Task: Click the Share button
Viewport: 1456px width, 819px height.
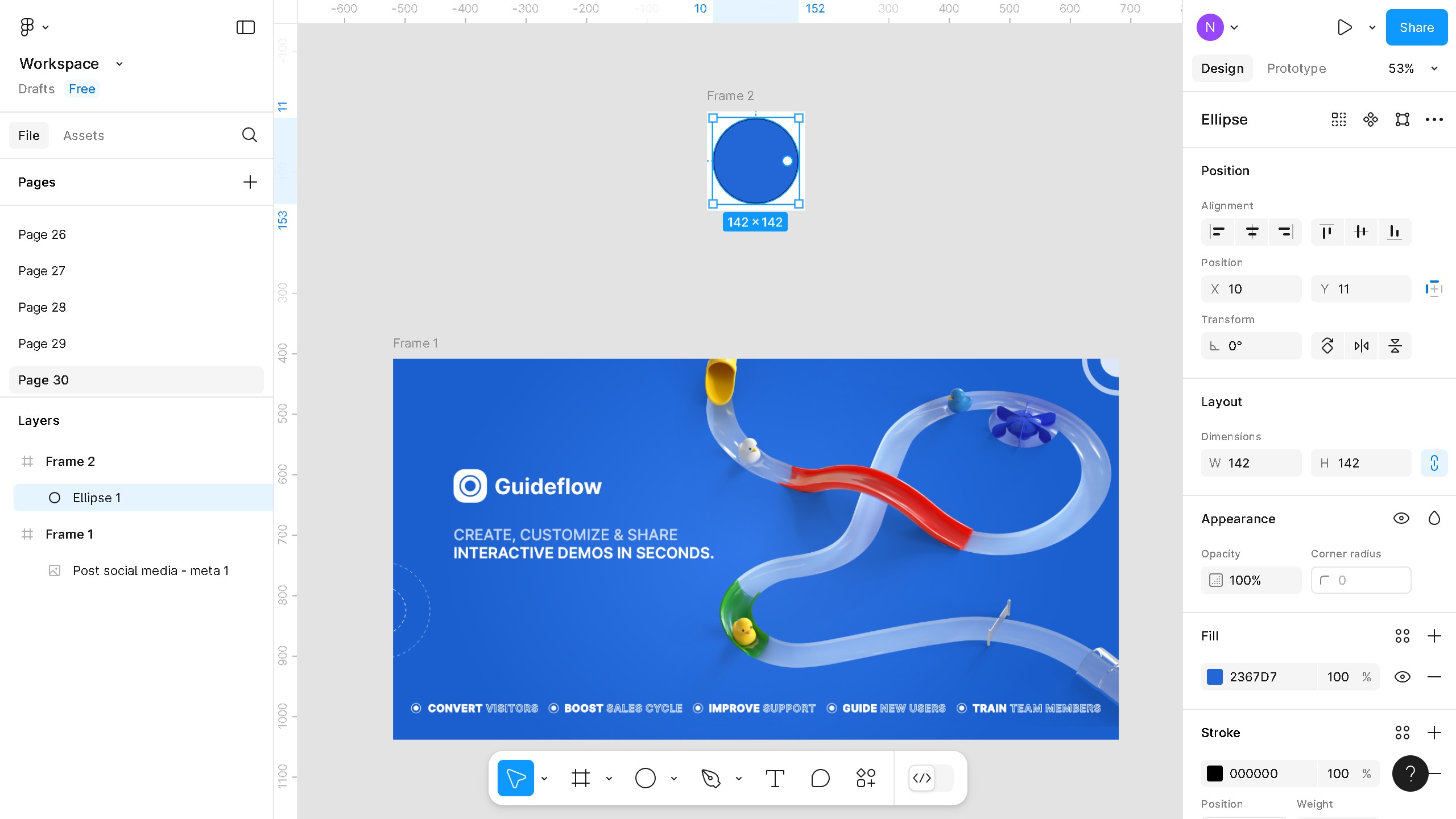Action: (1416, 27)
